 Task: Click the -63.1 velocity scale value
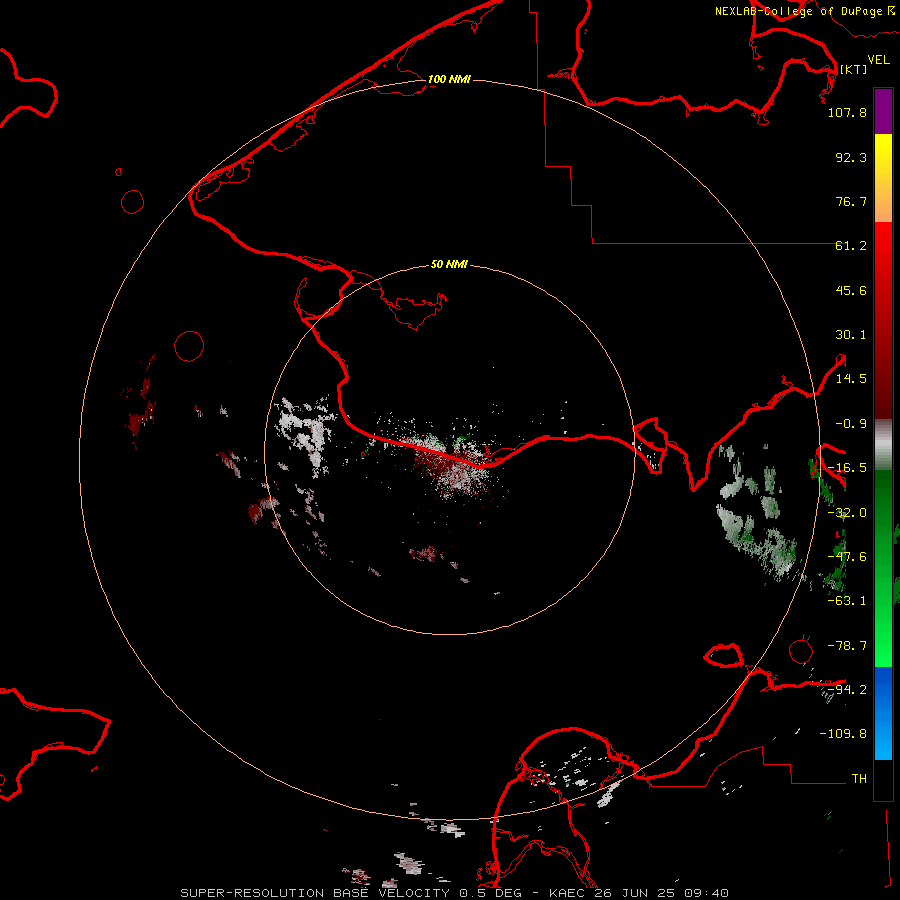[847, 601]
